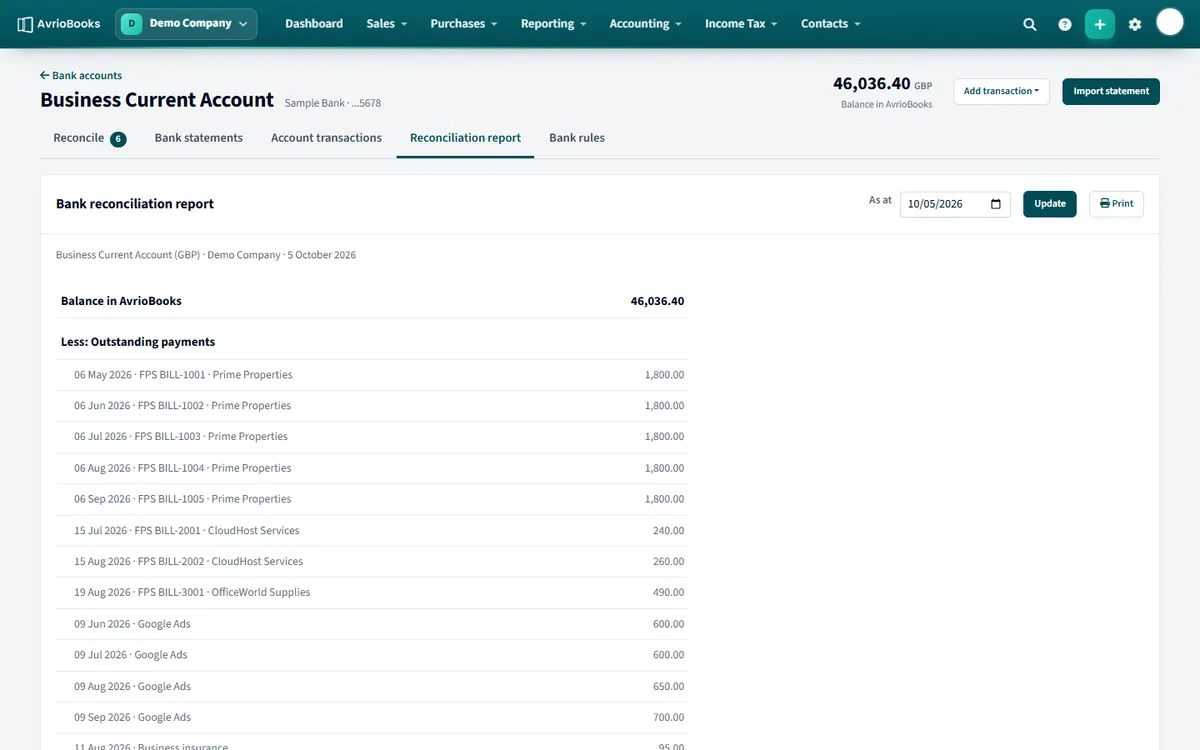Click the calendar icon in date field
This screenshot has width=1200, height=750.
[996, 204]
